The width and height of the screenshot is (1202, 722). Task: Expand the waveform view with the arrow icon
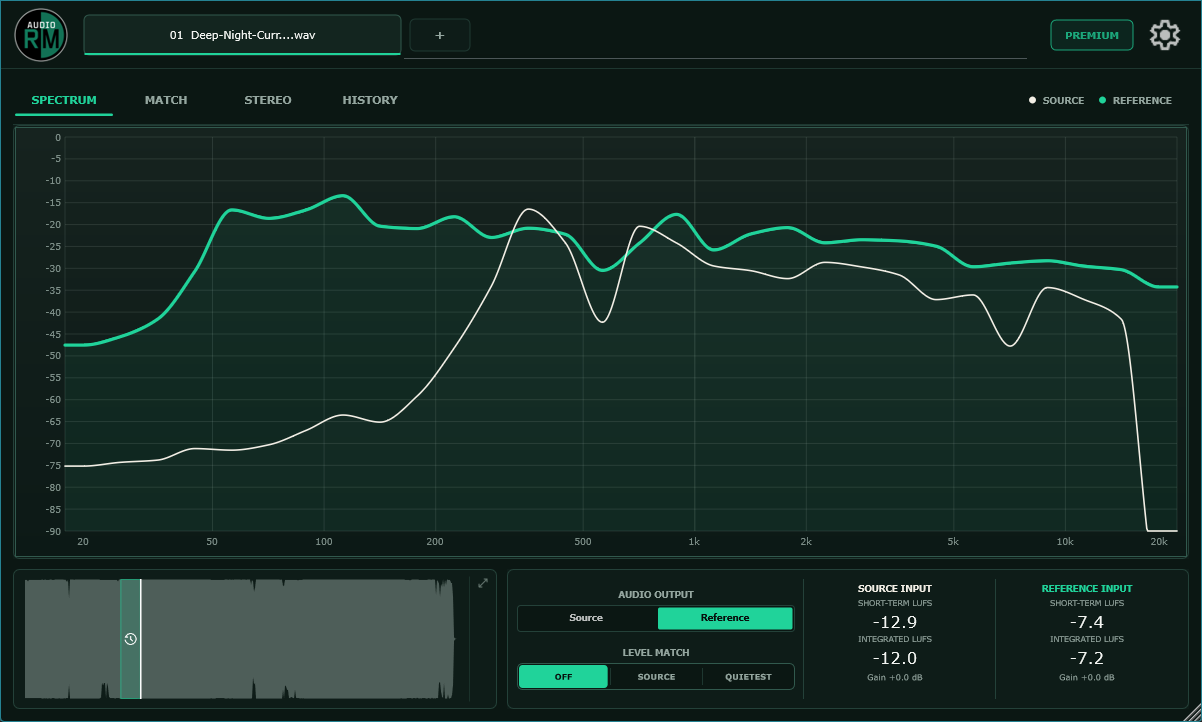pos(483,583)
